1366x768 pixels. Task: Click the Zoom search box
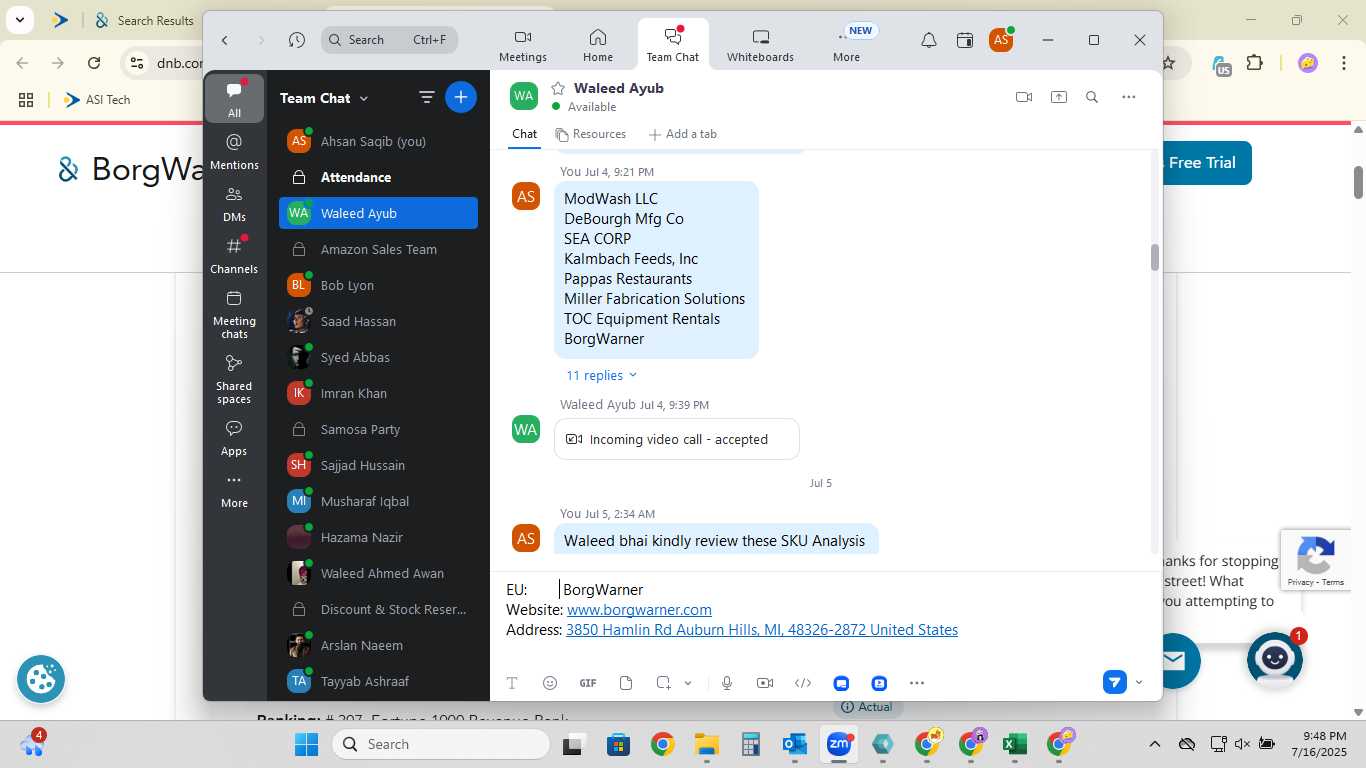pos(390,40)
